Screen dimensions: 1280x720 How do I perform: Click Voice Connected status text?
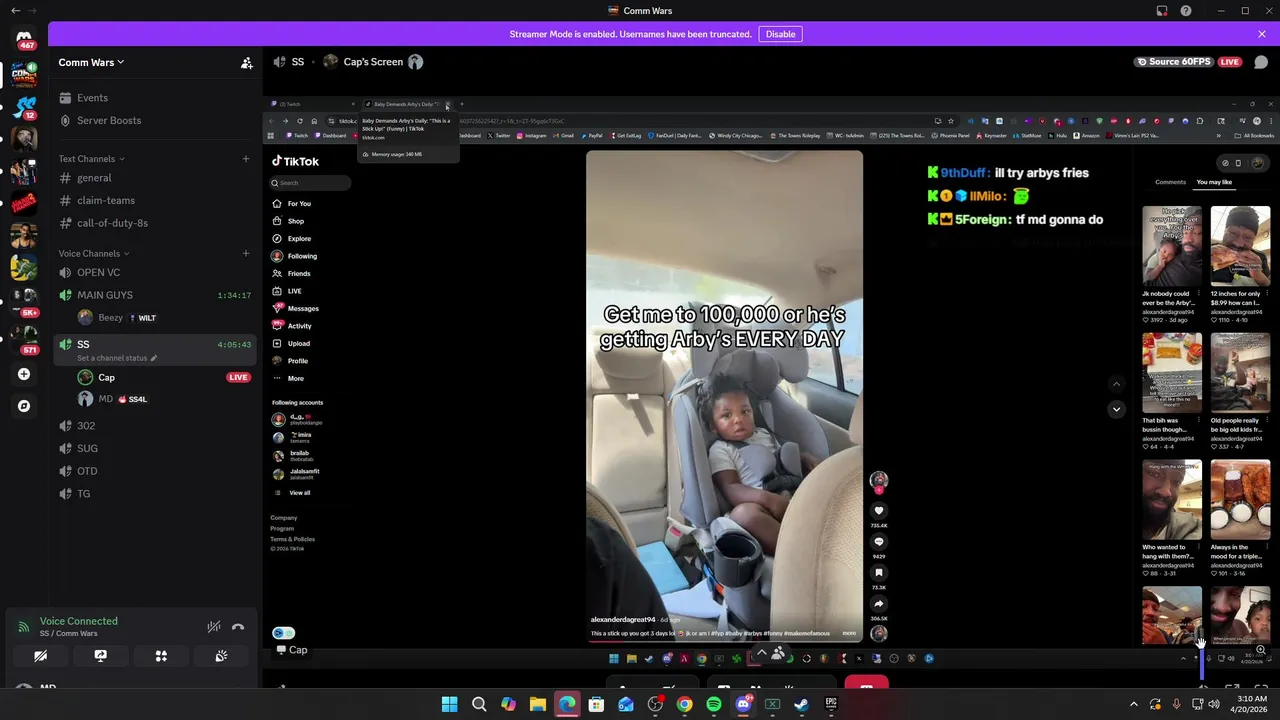point(78,621)
